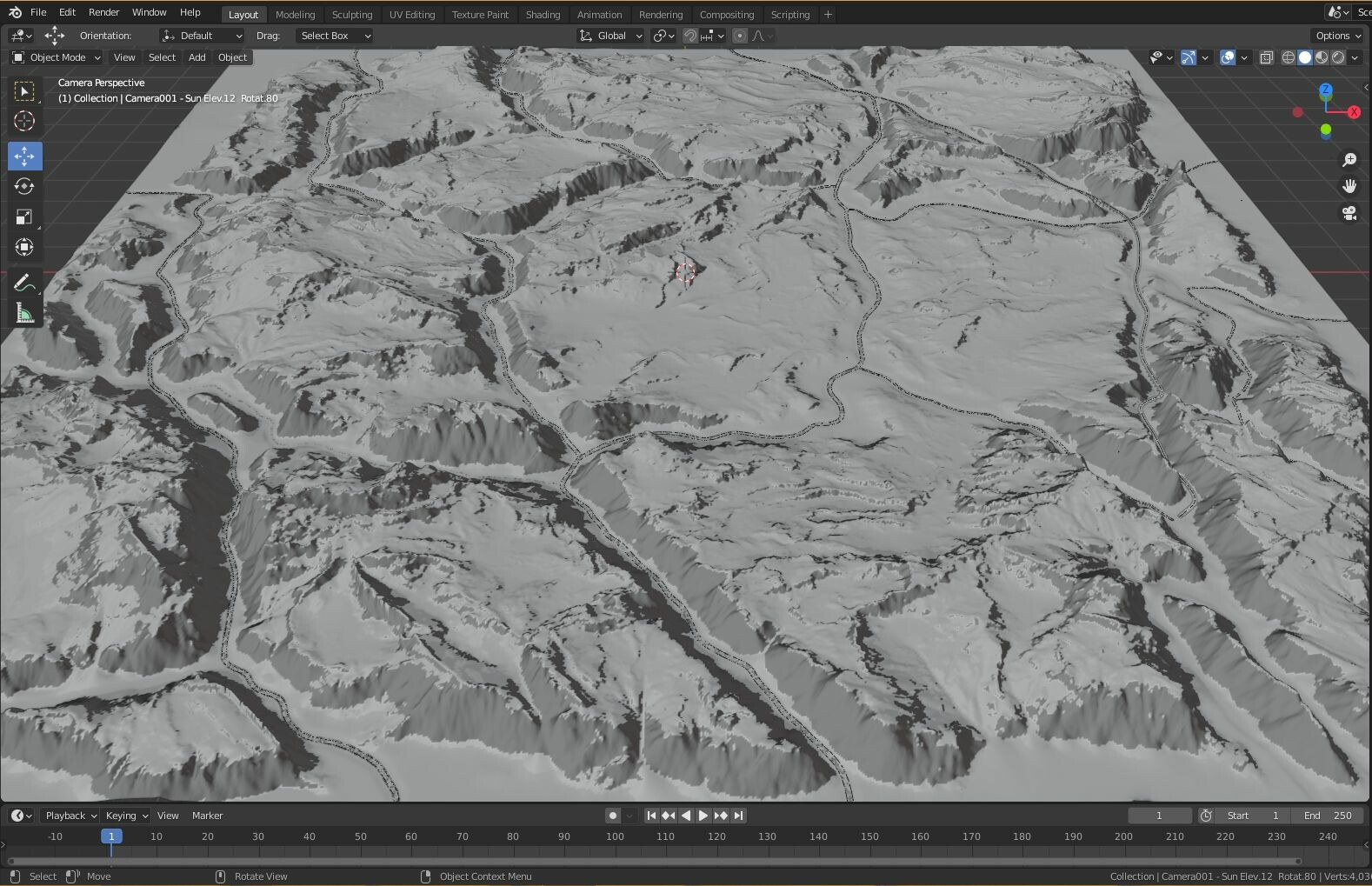Click the blue Z axis gizmo handle
The width and height of the screenshot is (1372, 886).
tap(1325, 90)
